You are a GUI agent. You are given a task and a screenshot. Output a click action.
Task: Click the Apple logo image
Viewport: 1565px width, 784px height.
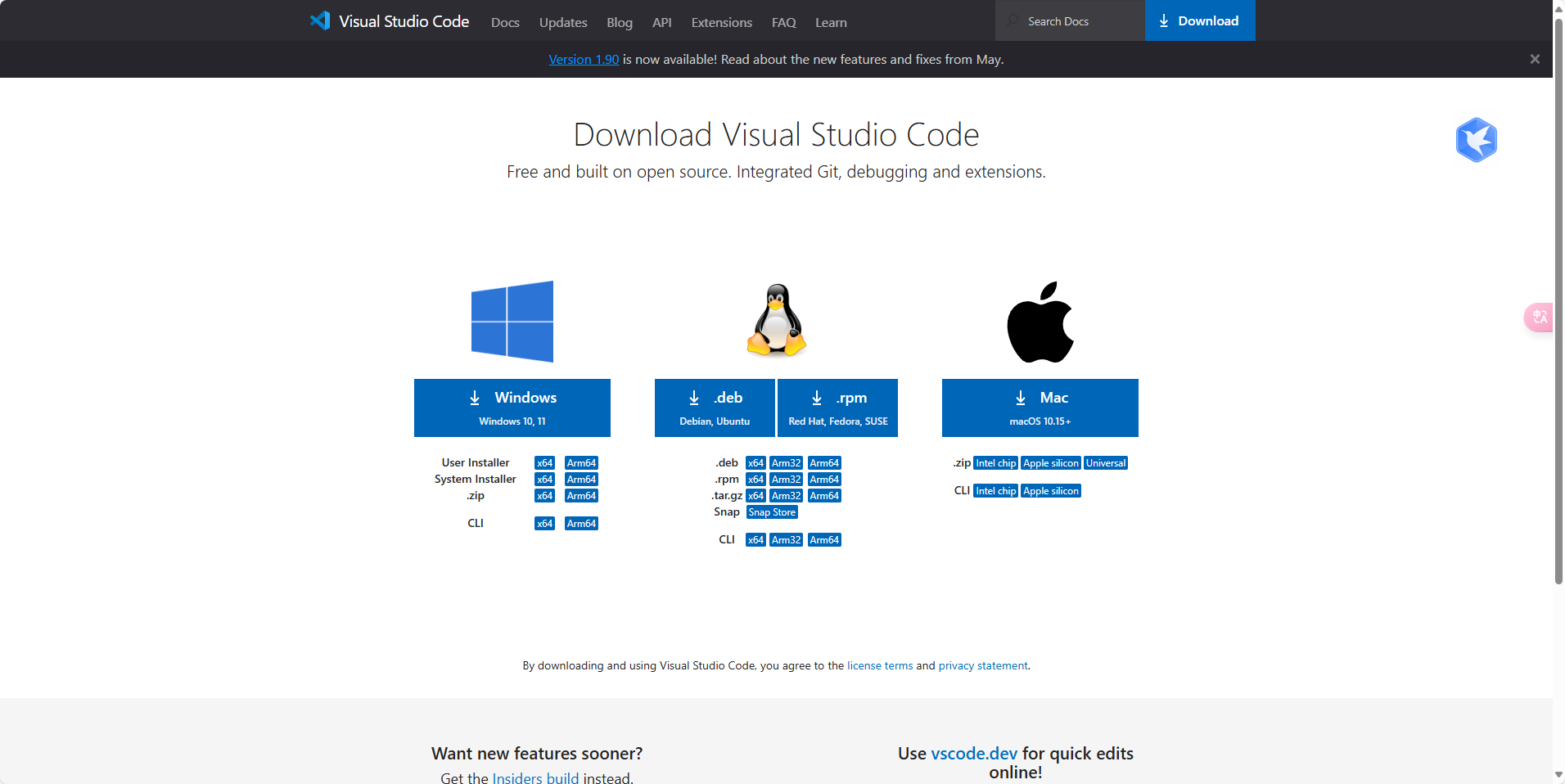(1040, 322)
